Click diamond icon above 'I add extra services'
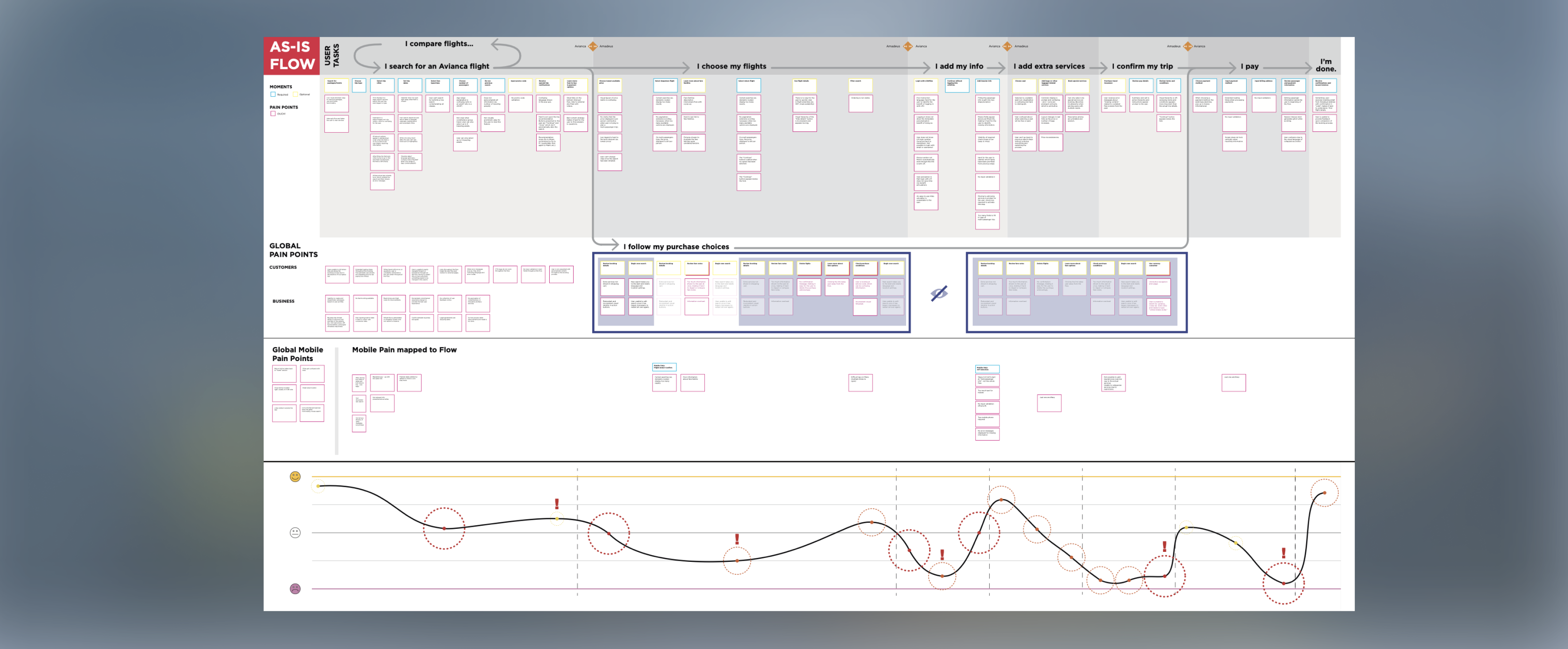1568x649 pixels. [1007, 46]
